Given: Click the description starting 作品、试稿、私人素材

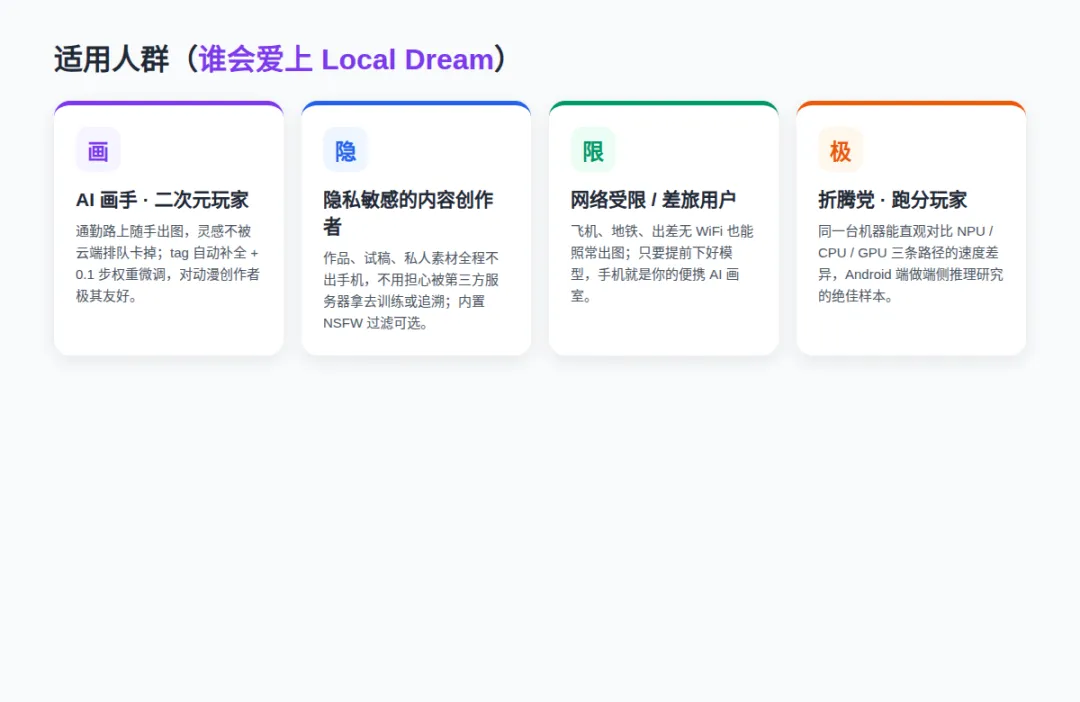Looking at the screenshot, I should [x=412, y=290].
